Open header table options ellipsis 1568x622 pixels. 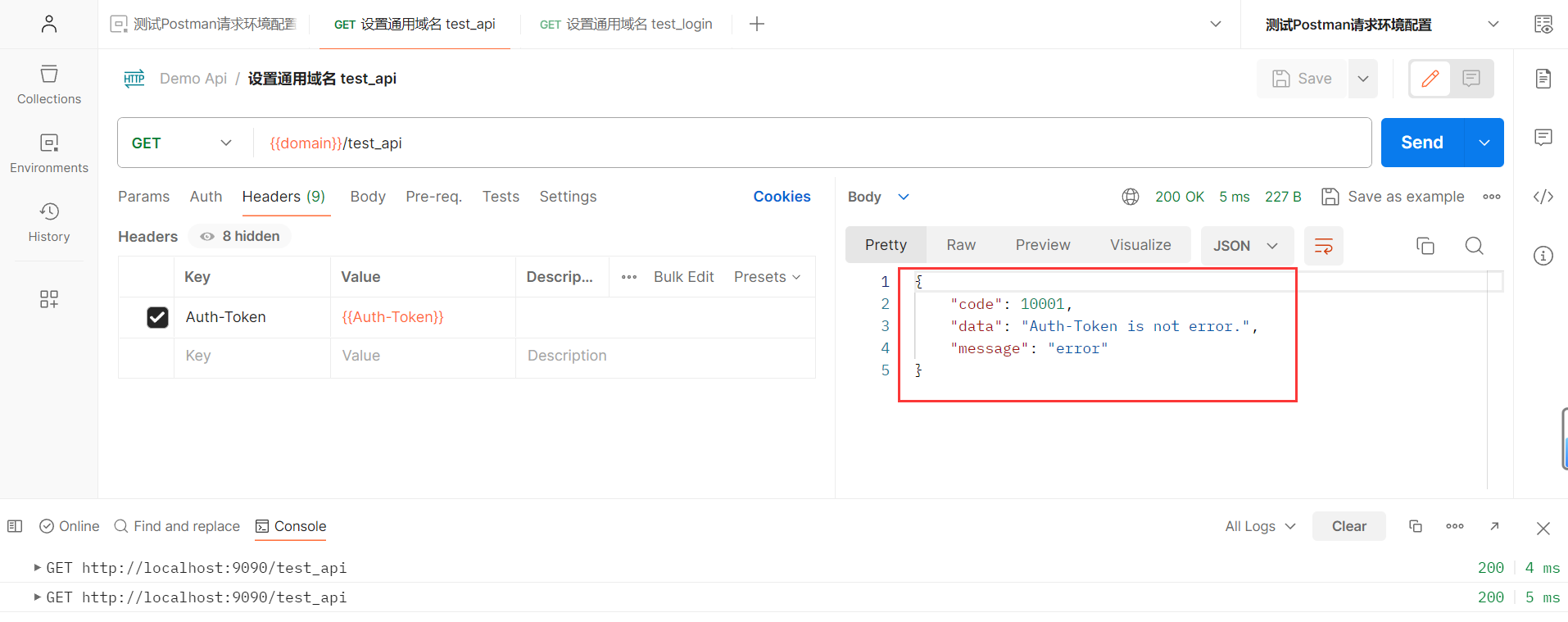tap(629, 277)
